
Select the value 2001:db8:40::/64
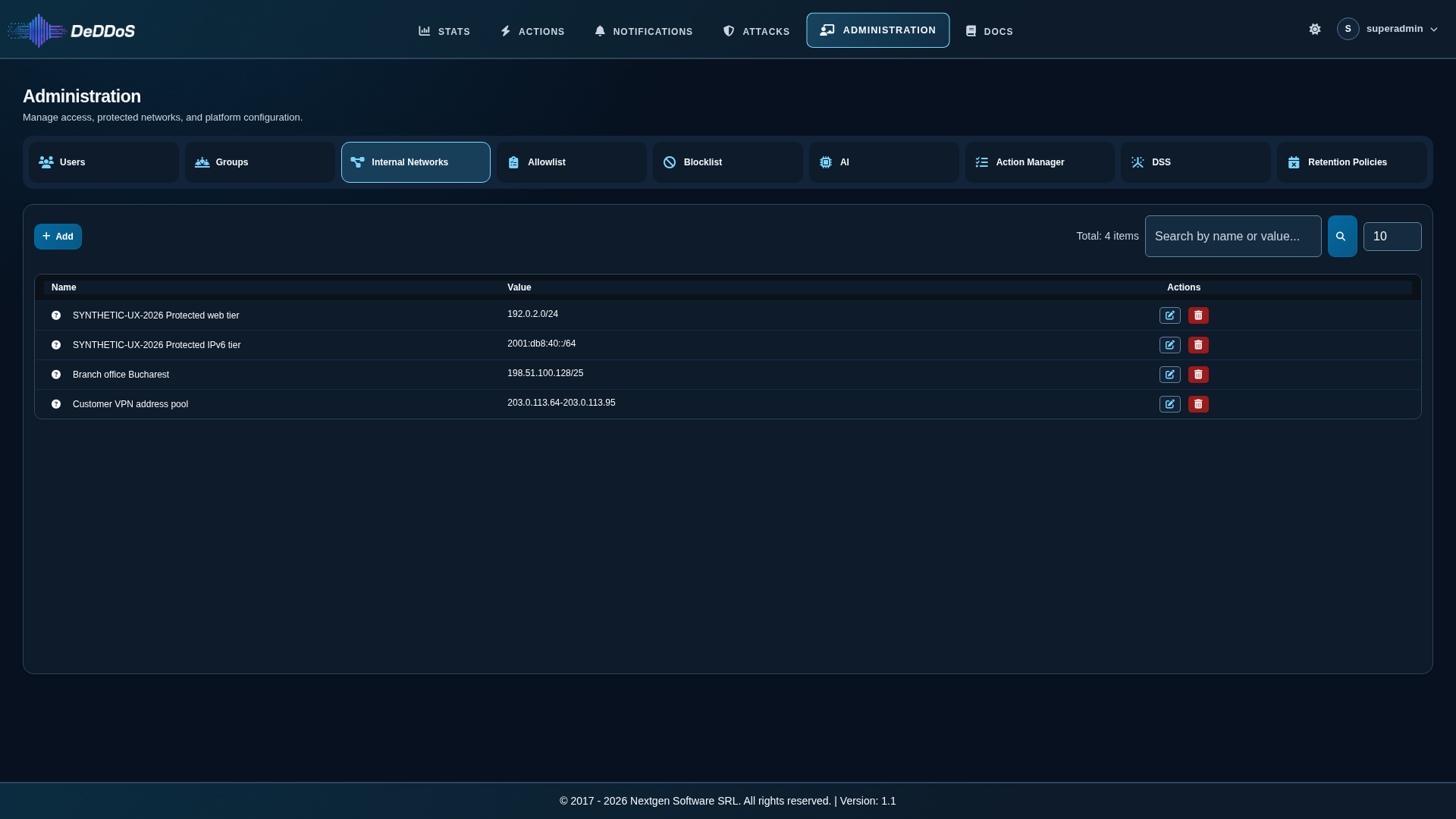541,344
